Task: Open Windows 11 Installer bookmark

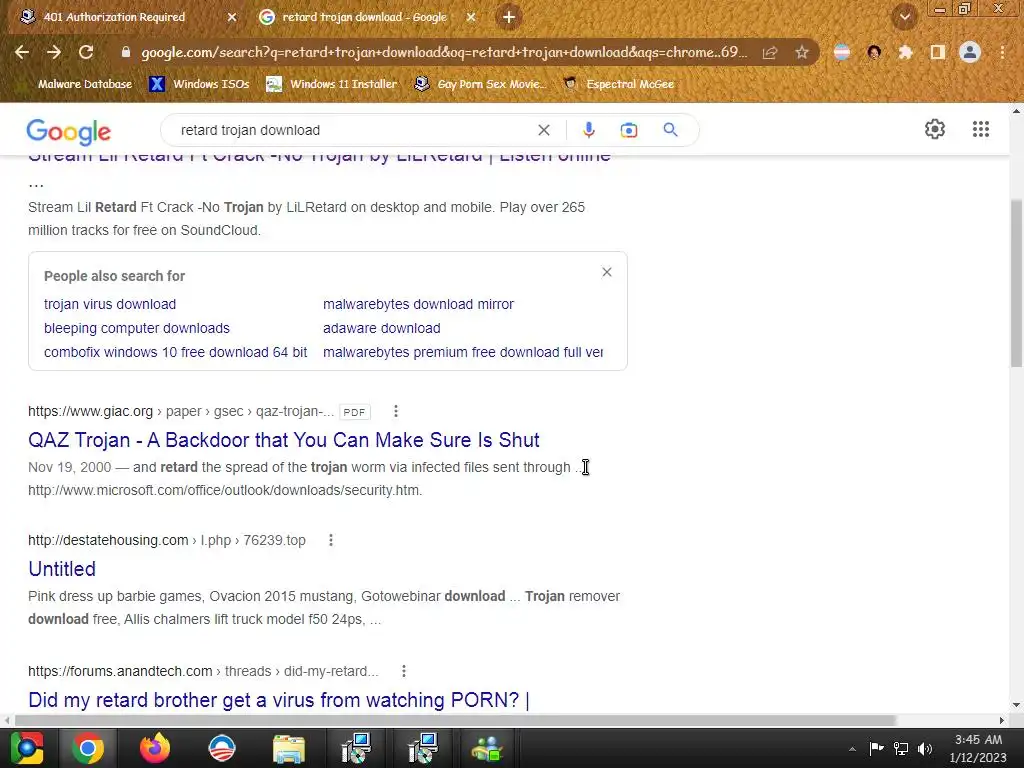Action: (332, 84)
